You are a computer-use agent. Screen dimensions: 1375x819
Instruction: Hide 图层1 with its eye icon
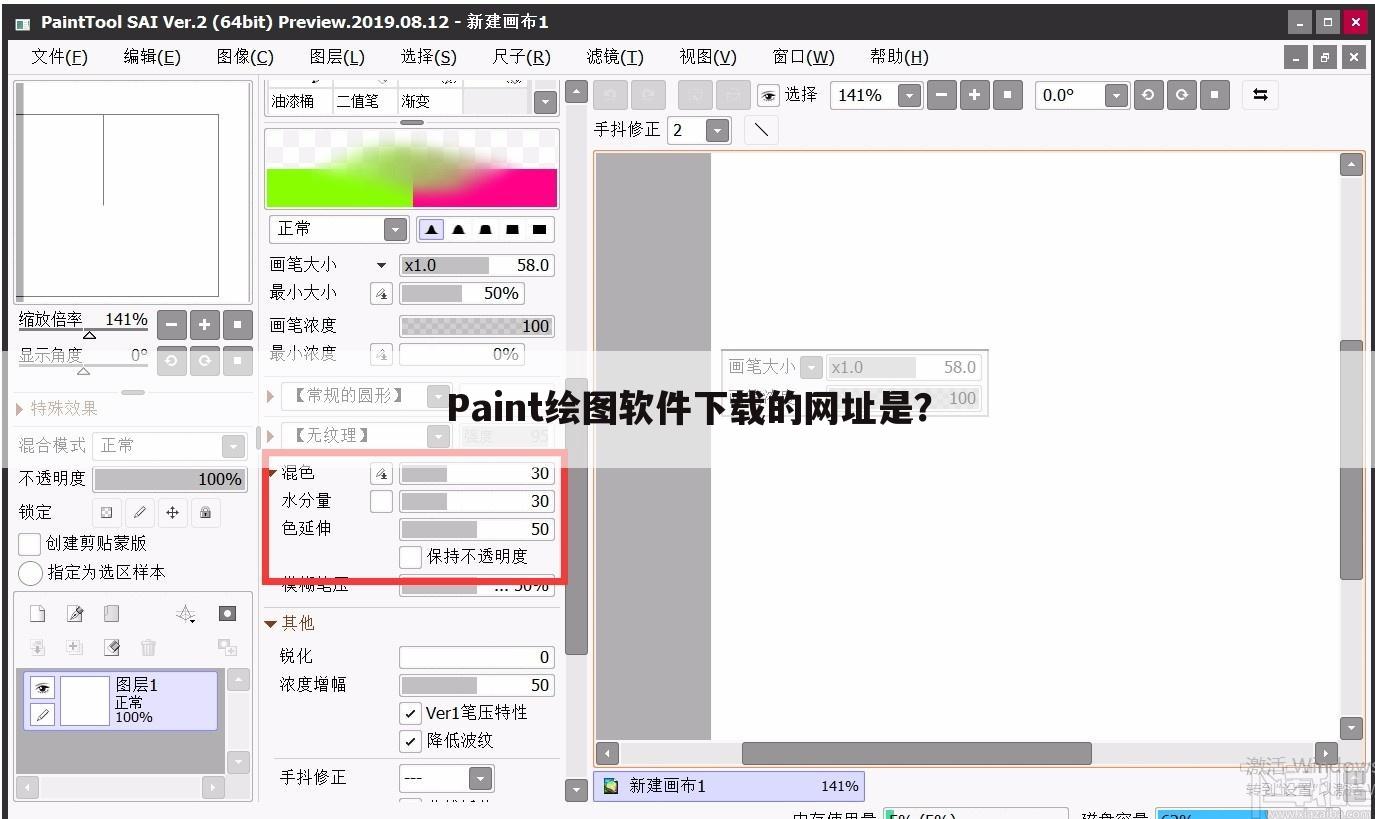[x=42, y=688]
